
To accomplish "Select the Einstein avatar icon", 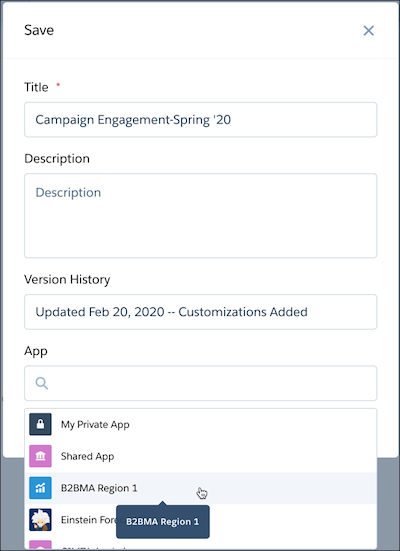I will [40, 519].
